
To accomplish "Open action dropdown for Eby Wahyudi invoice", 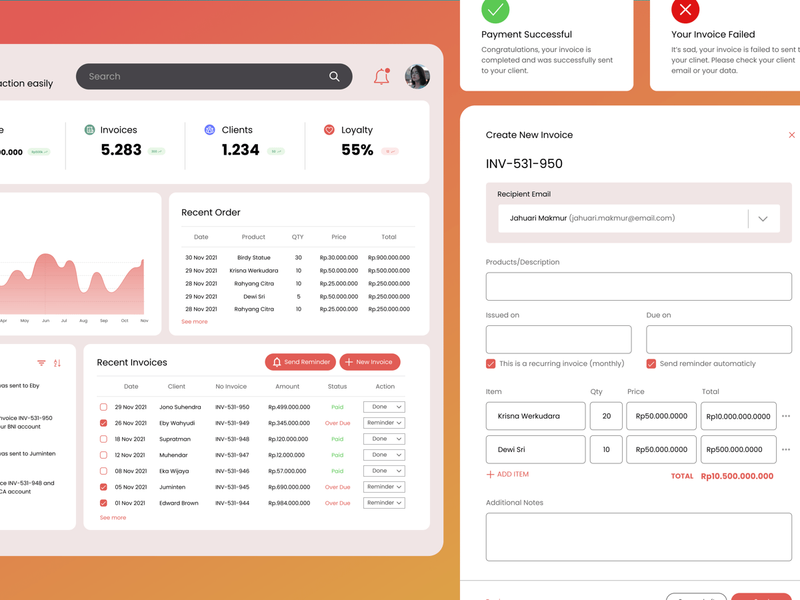I will pyautogui.click(x=384, y=423).
